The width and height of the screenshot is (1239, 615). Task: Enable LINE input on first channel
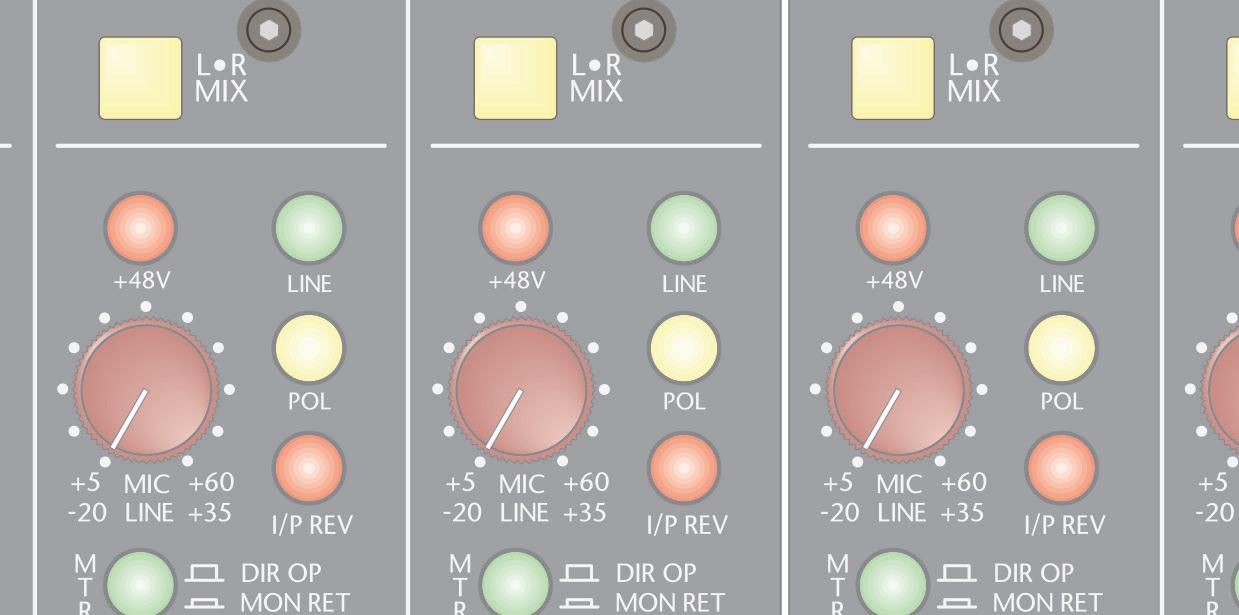309,229
